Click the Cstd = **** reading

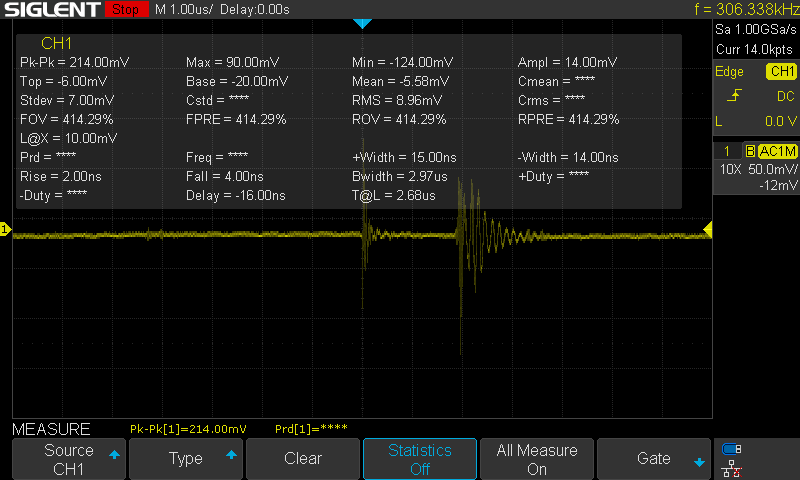(x=217, y=100)
